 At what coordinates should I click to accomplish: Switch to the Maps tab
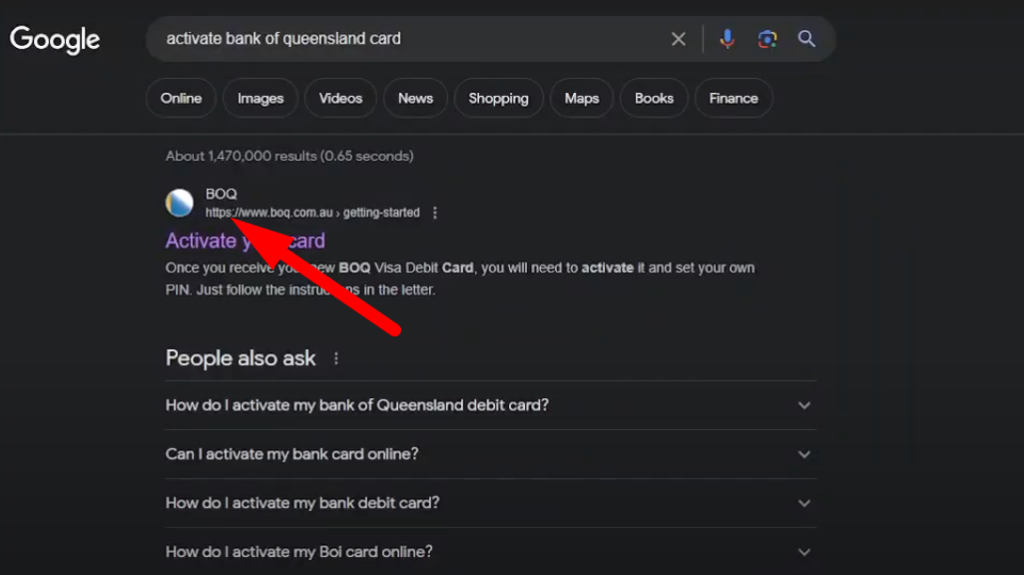click(581, 98)
